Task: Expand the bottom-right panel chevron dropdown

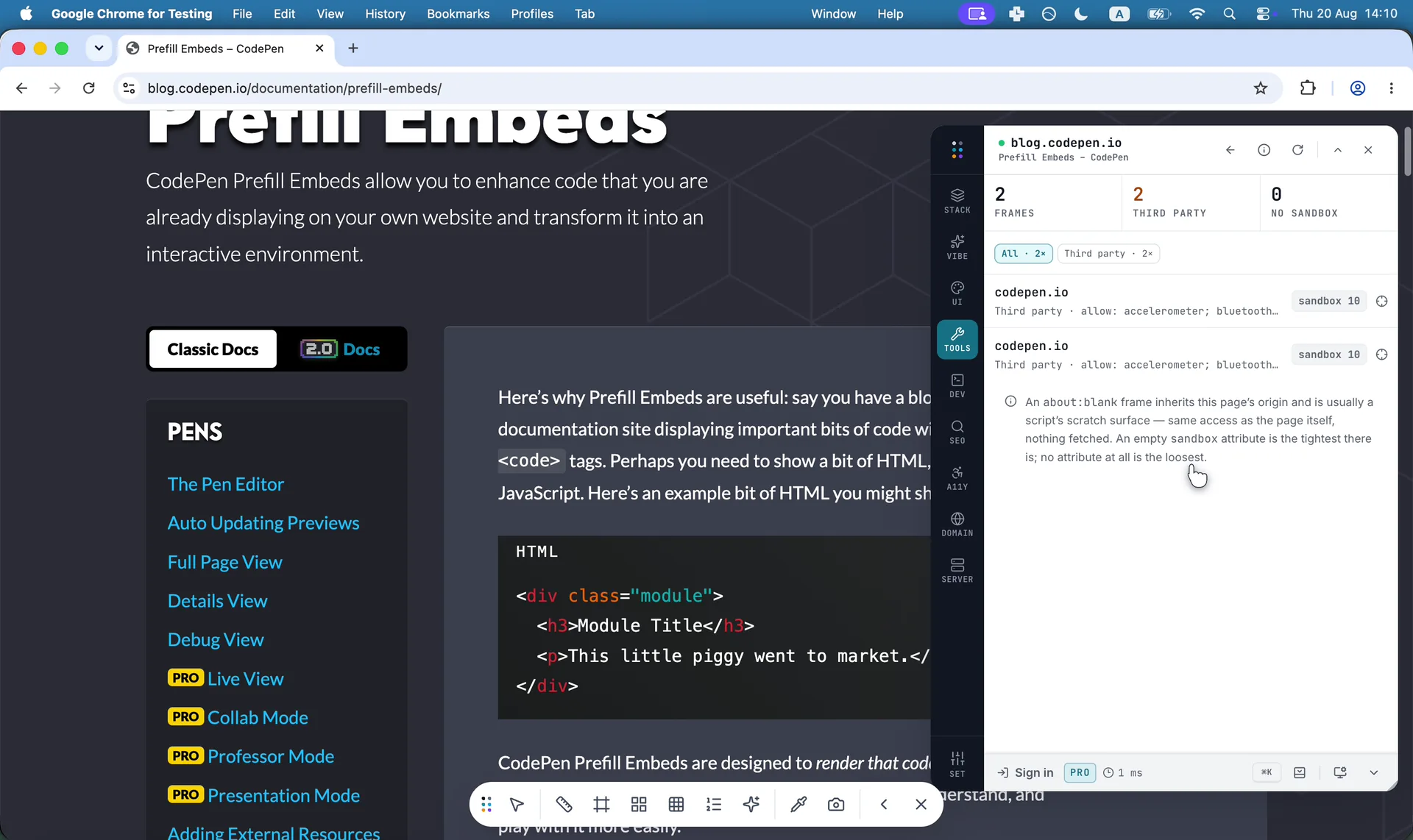Action: (1373, 772)
